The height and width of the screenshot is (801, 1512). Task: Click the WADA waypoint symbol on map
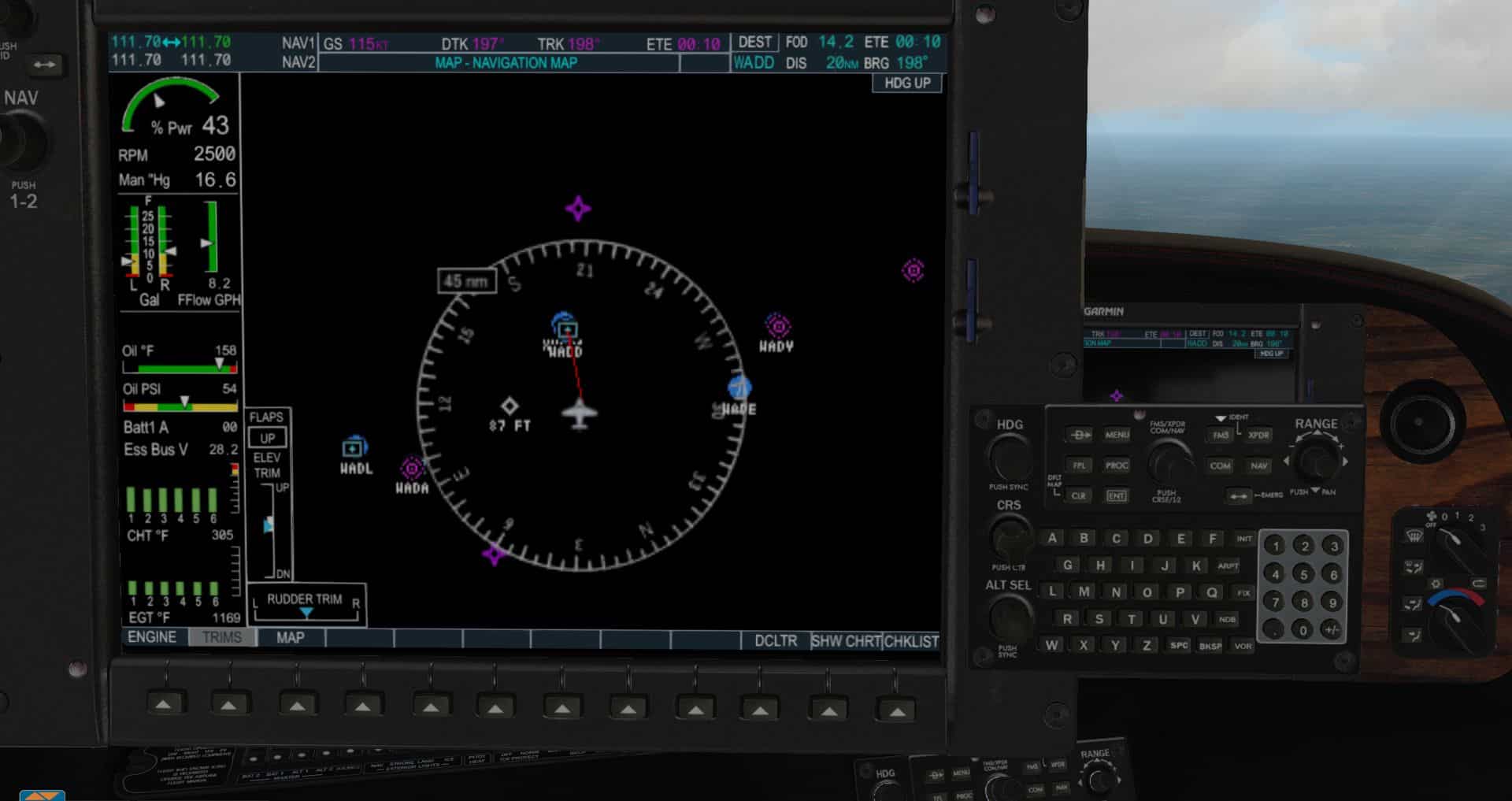pyautogui.click(x=411, y=469)
